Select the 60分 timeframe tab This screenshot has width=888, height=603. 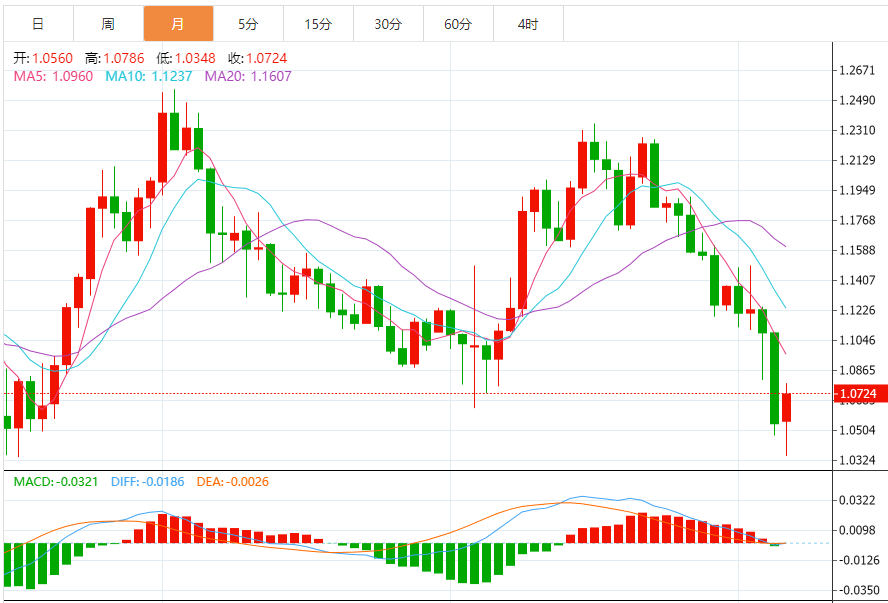pyautogui.click(x=458, y=23)
